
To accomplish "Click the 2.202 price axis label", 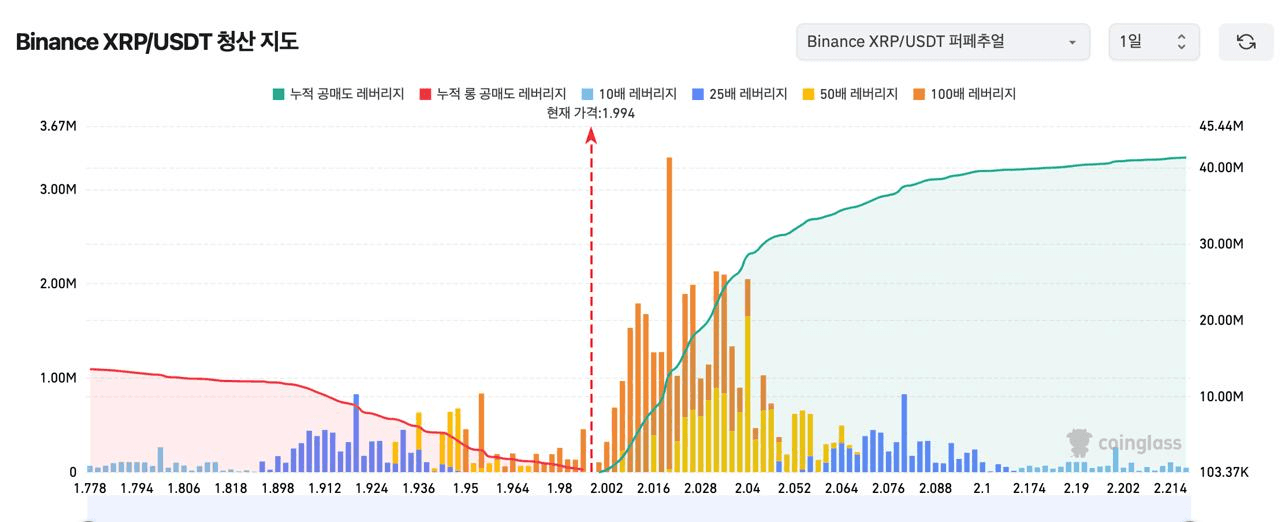I will 1123,488.
